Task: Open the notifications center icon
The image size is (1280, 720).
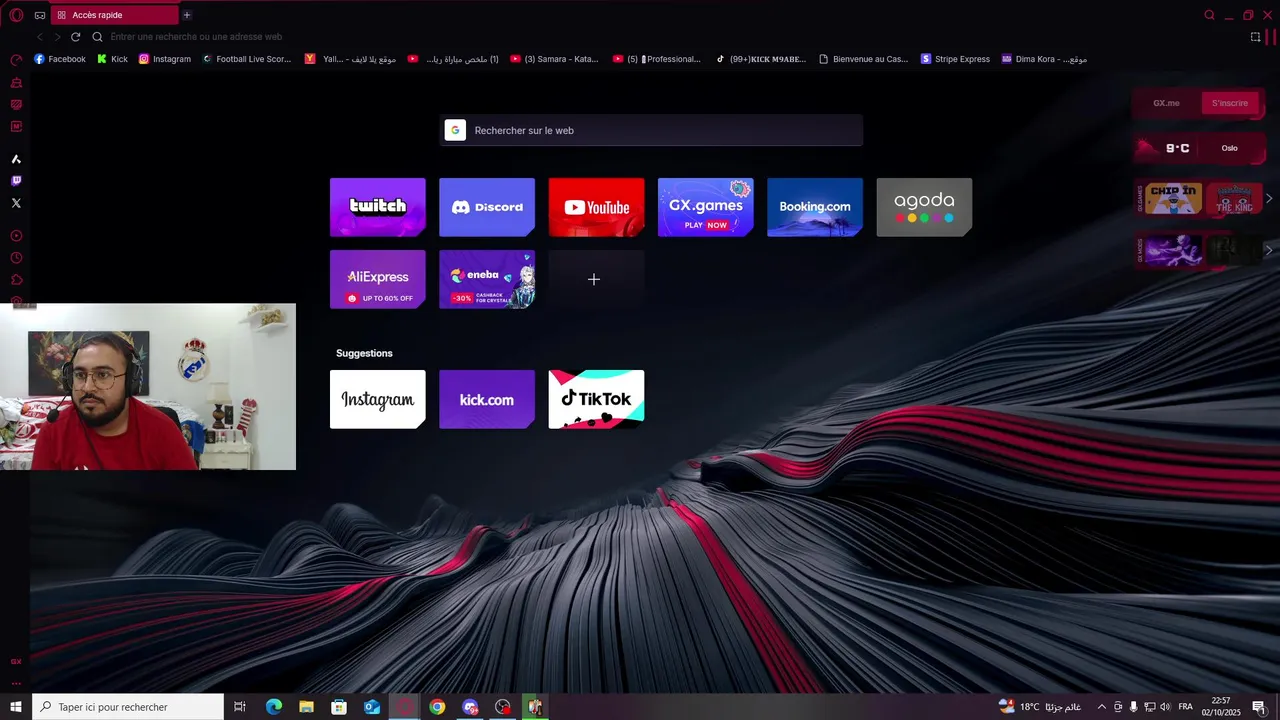Action: [1259, 707]
